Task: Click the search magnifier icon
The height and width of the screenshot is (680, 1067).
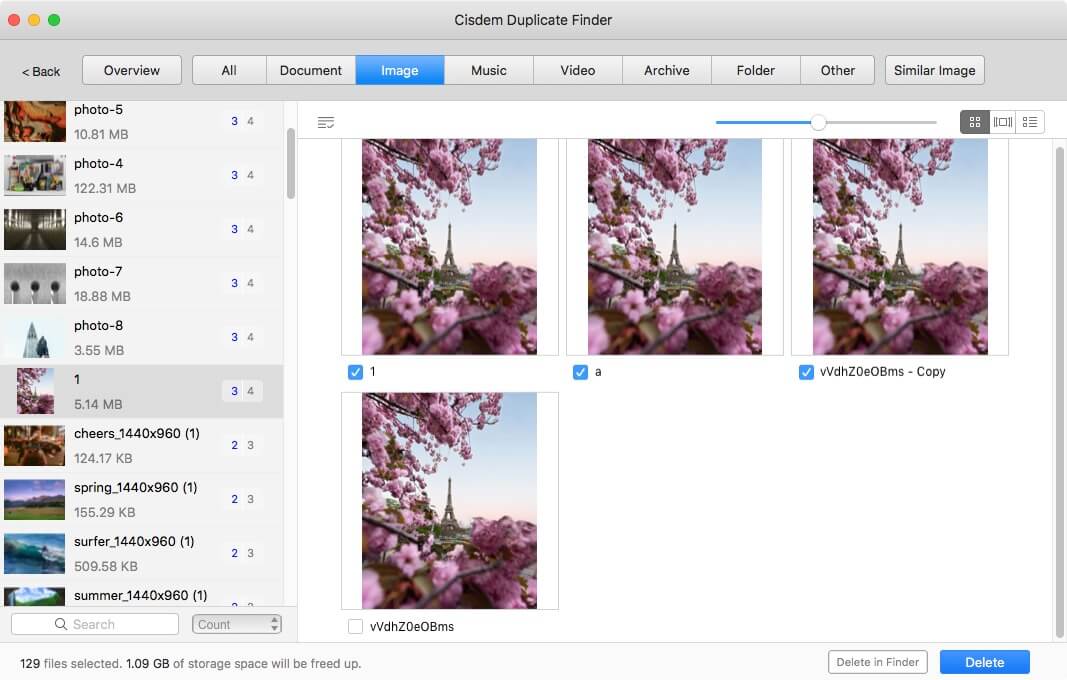Action: [61, 624]
